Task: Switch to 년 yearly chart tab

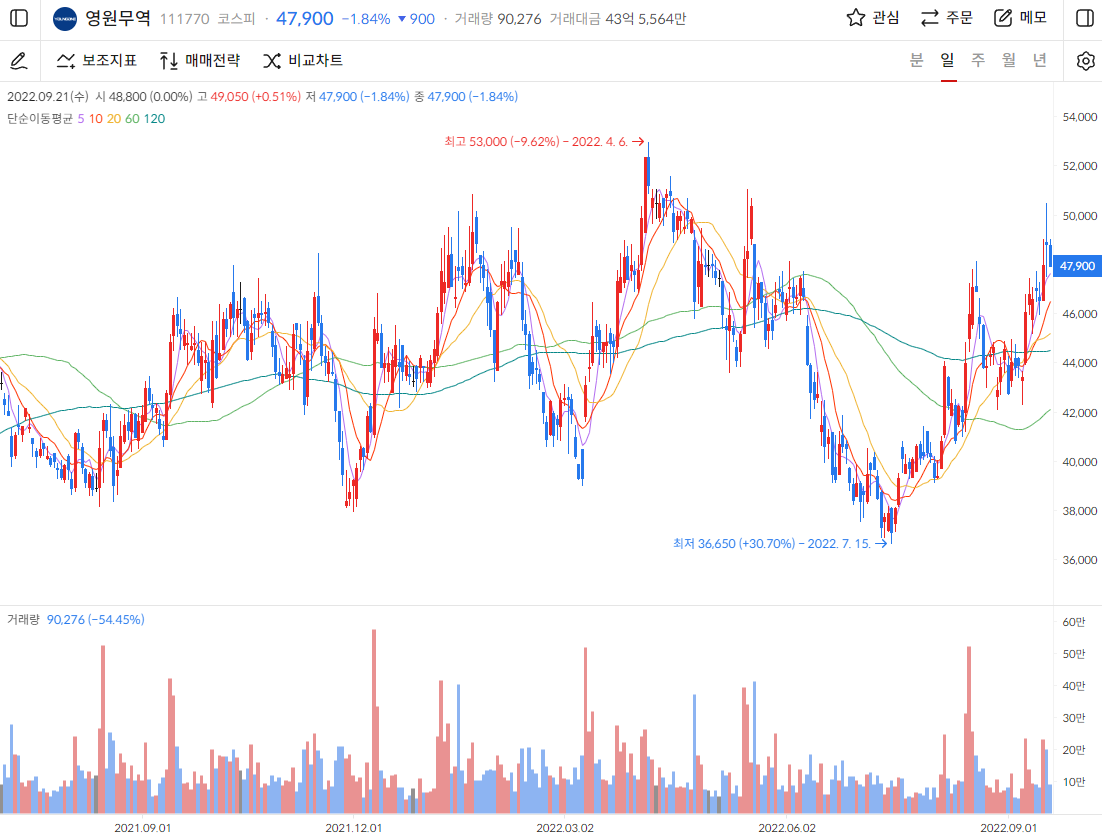Action: pyautogui.click(x=1040, y=60)
